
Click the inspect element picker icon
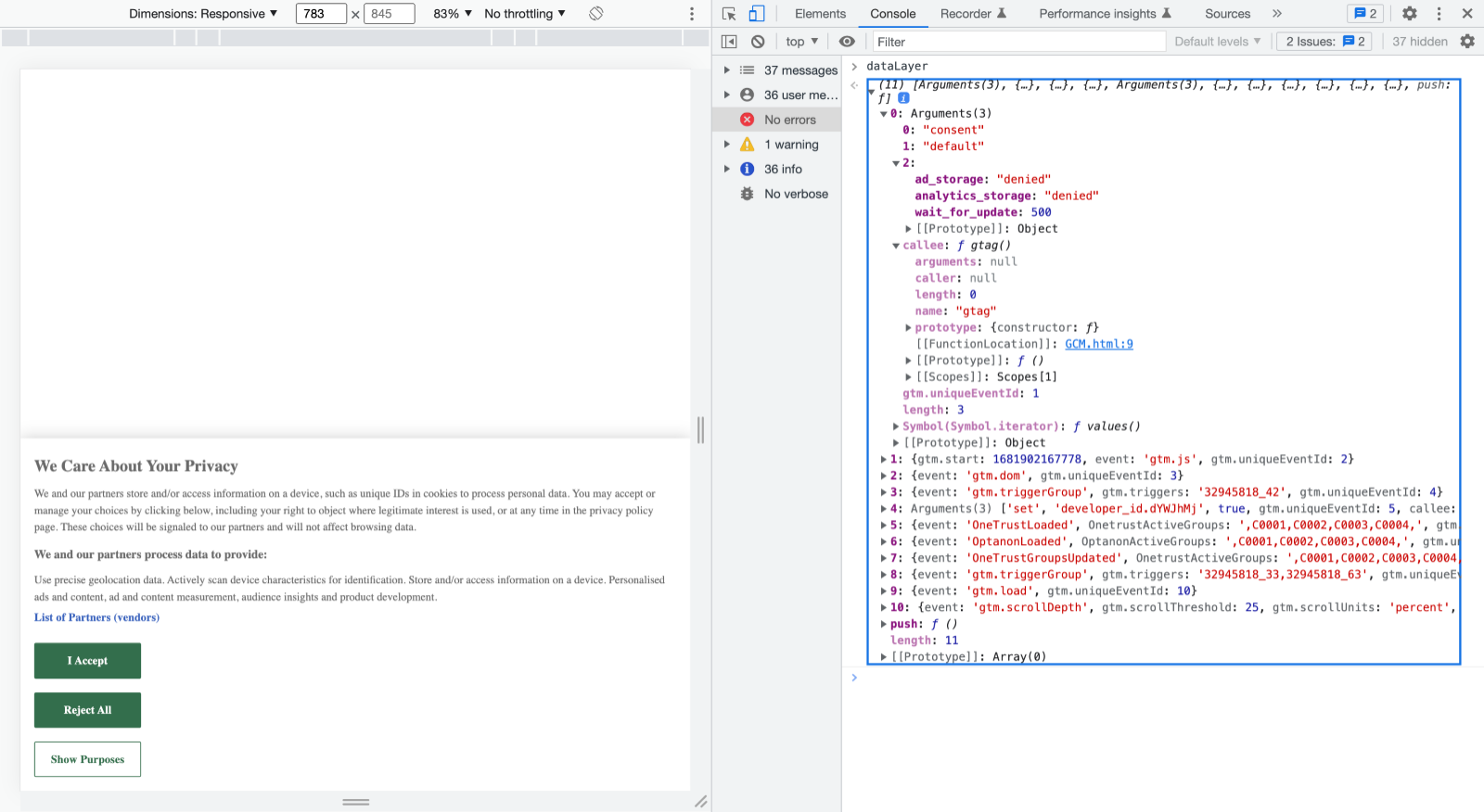point(729,14)
